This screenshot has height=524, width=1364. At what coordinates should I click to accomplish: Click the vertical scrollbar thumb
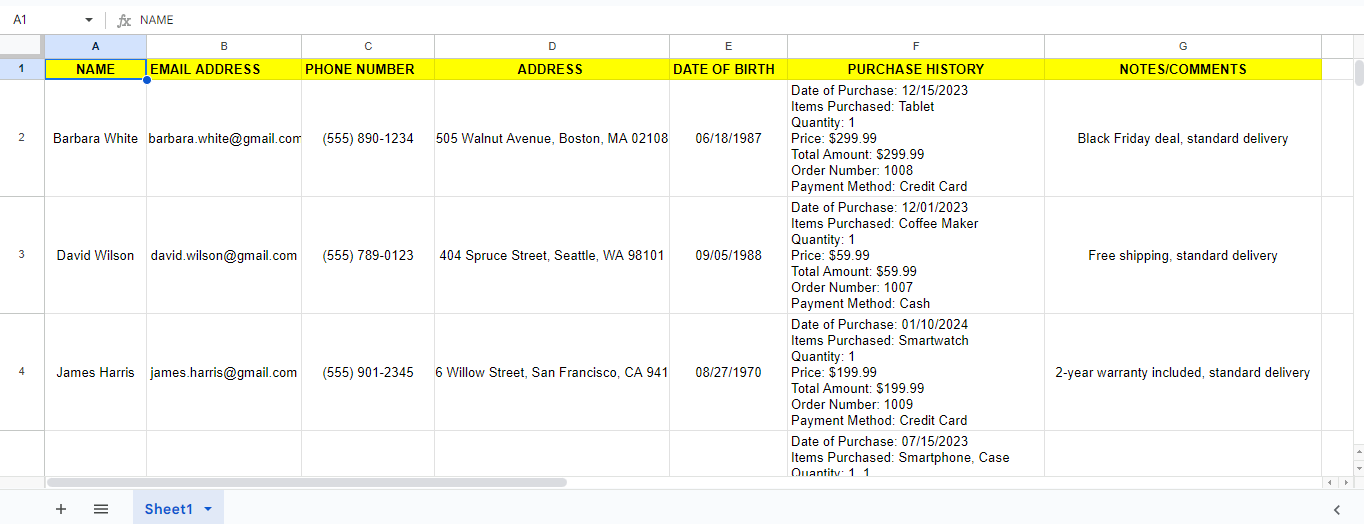pyautogui.click(x=1358, y=72)
